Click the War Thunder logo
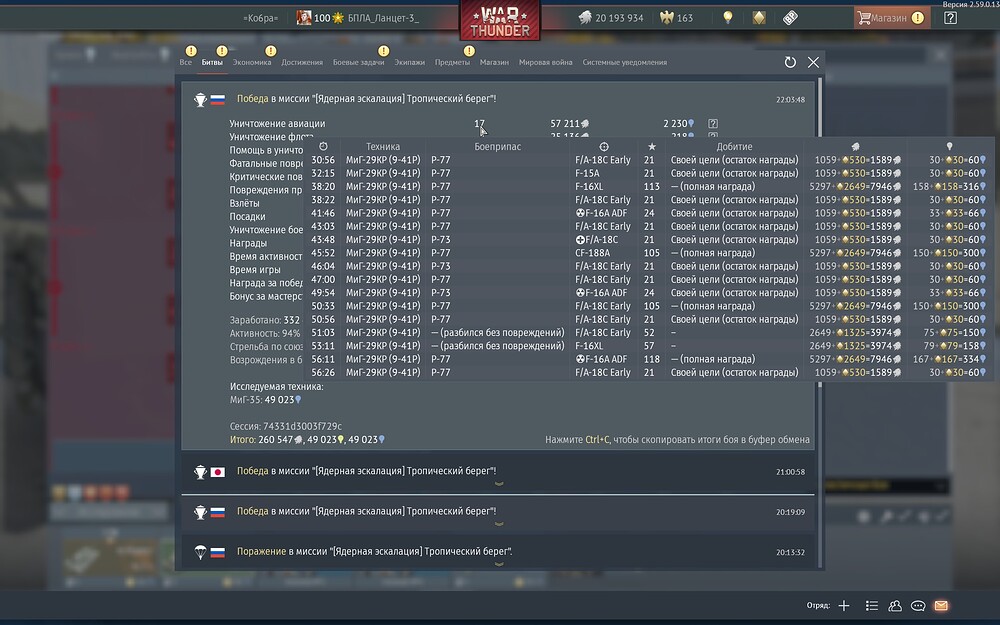1000x625 pixels. click(500, 20)
